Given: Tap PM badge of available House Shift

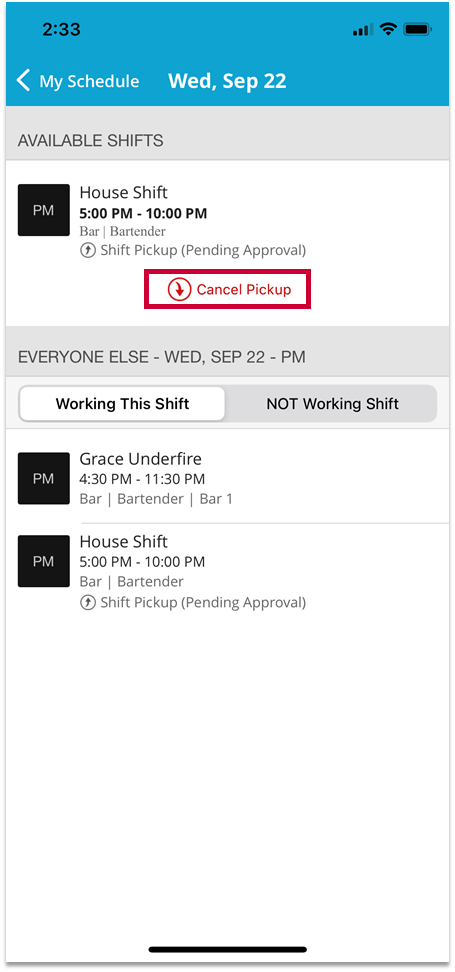Looking at the screenshot, I should (x=43, y=210).
